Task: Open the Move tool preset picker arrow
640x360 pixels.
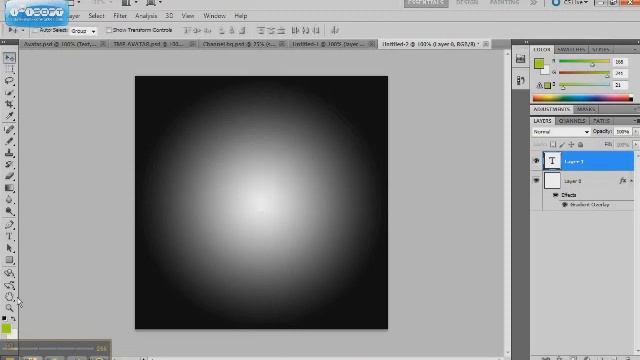Action: point(23,30)
